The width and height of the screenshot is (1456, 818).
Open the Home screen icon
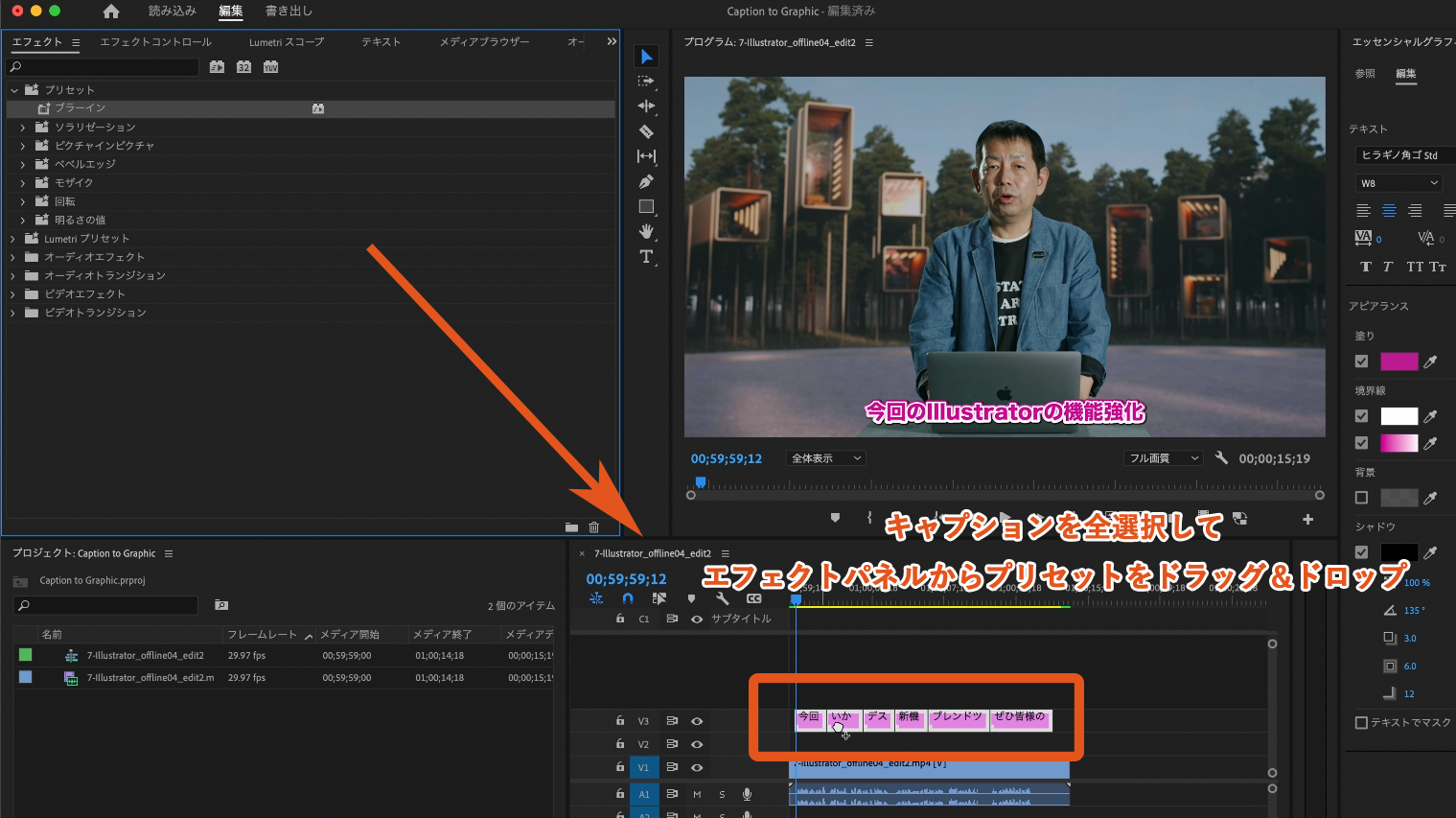pyautogui.click(x=111, y=12)
